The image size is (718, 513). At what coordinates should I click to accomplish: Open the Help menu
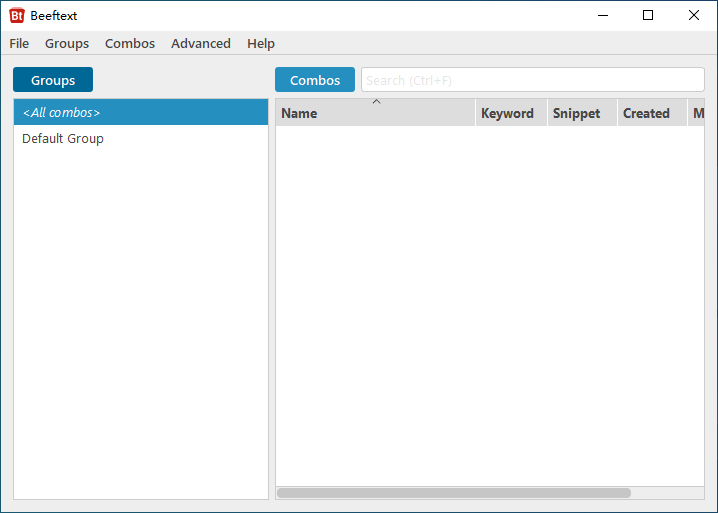point(261,43)
